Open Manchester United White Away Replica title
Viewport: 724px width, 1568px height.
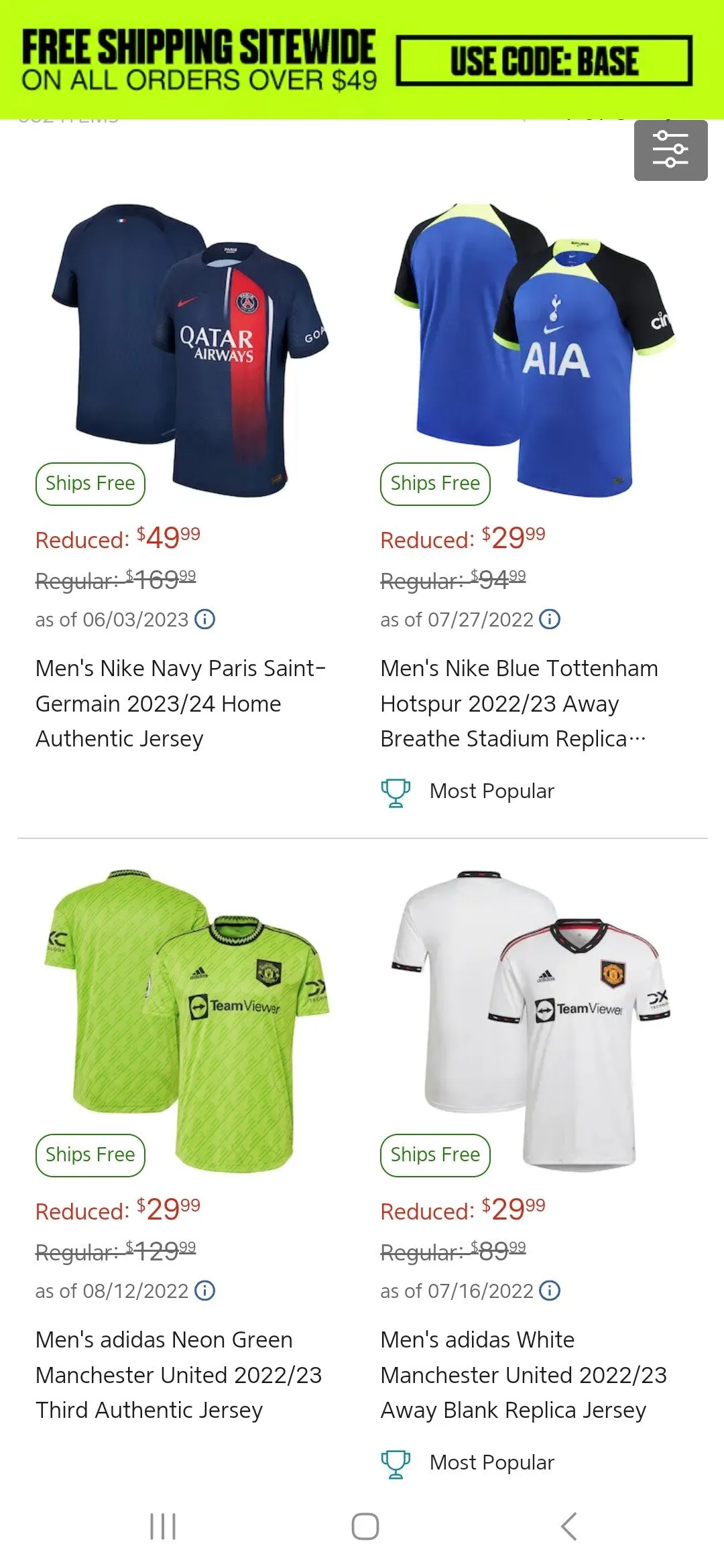pos(523,1374)
